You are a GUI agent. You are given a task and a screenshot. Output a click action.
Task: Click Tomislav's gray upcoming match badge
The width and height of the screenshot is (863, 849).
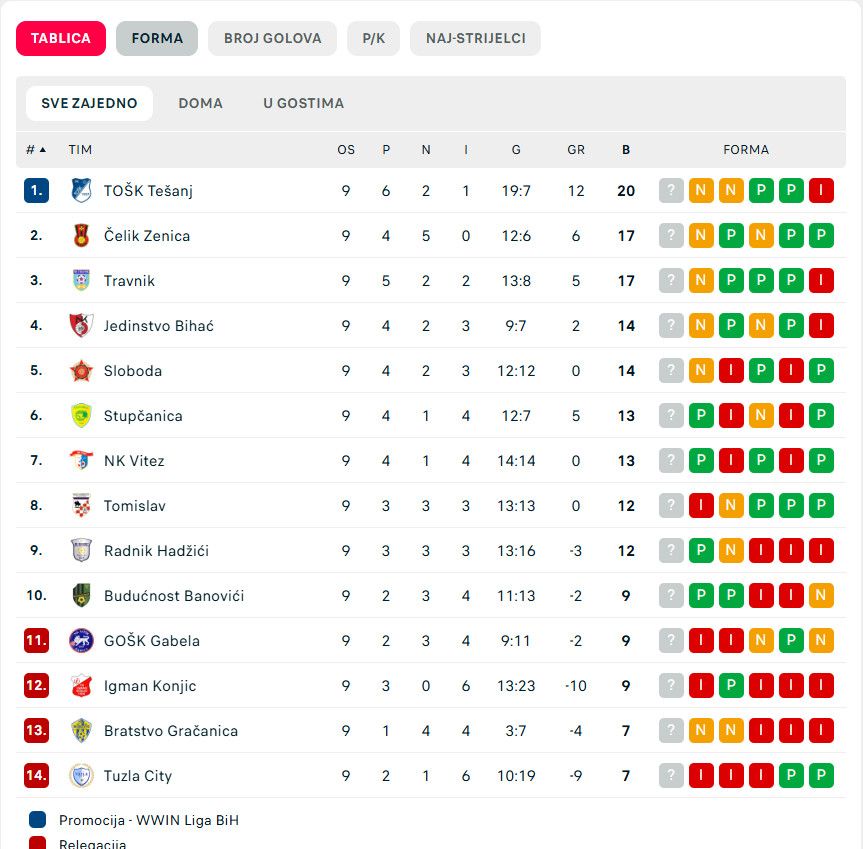671,505
